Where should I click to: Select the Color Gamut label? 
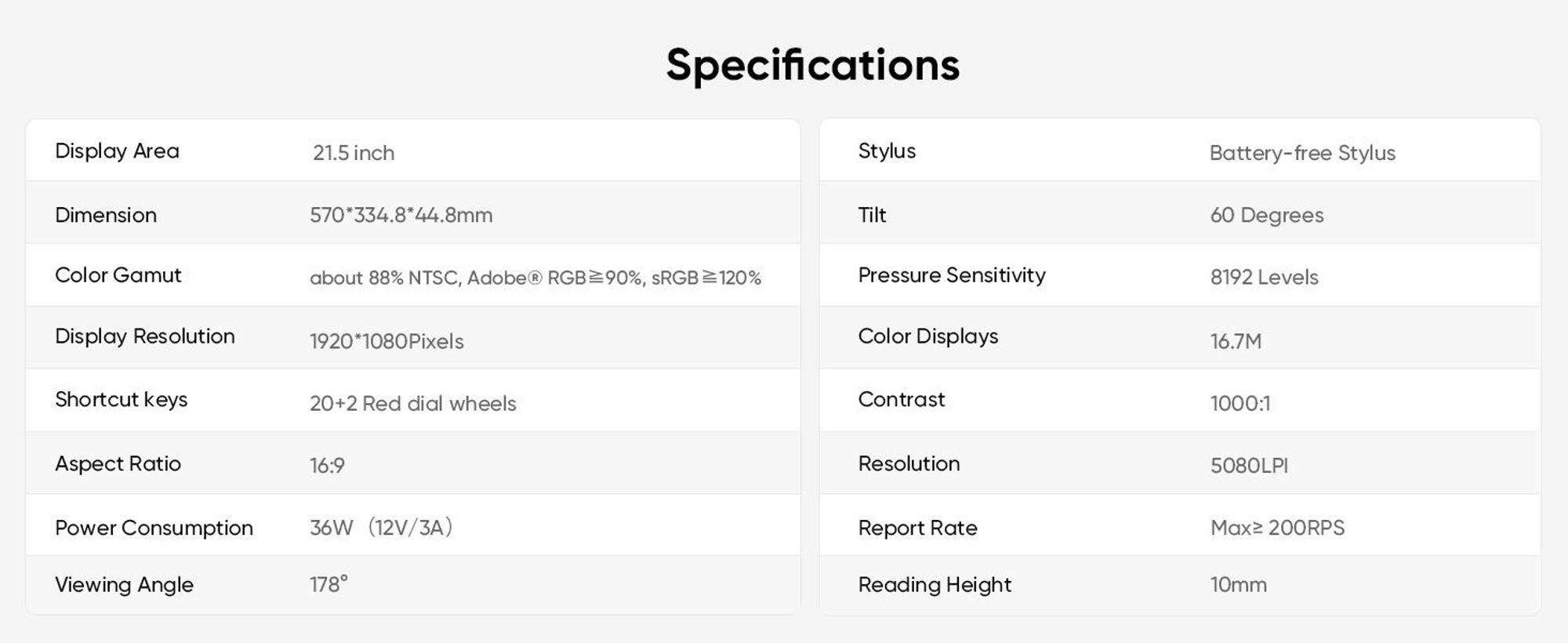tap(118, 275)
